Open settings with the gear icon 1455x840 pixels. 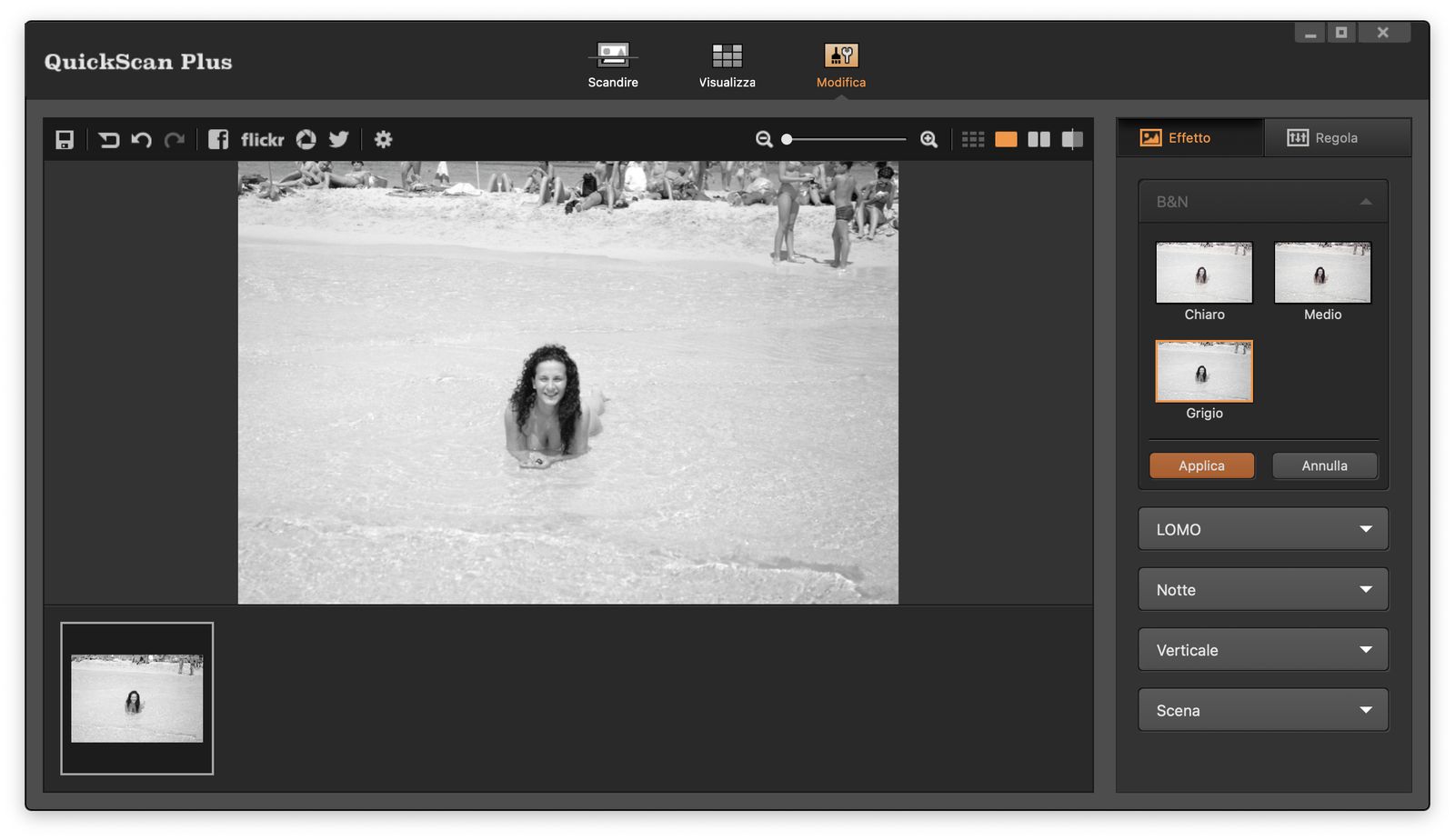tap(384, 139)
